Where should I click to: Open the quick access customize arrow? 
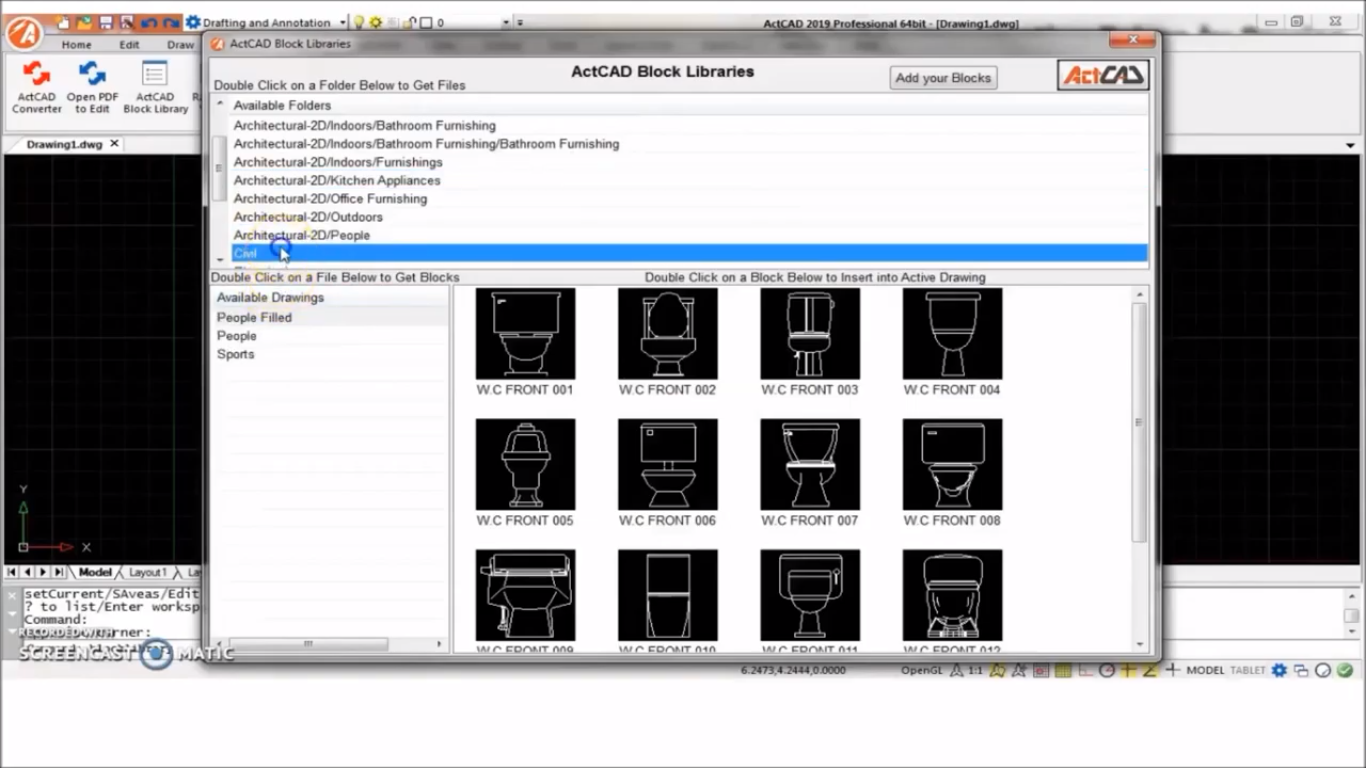520,22
